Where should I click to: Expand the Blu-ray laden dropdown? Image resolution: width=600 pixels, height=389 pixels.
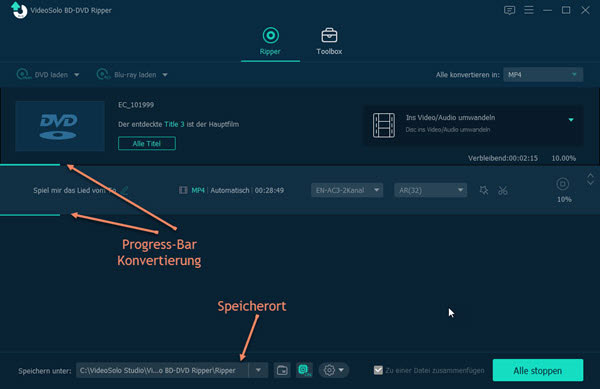[x=165, y=75]
